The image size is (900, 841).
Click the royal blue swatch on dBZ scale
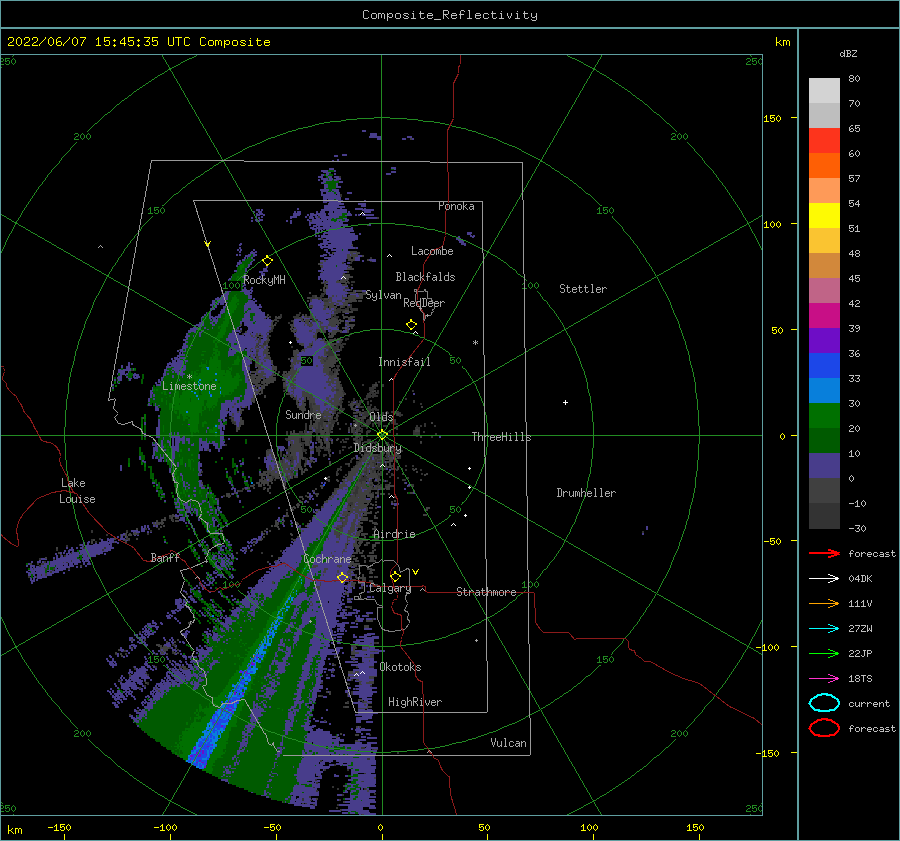tap(824, 365)
